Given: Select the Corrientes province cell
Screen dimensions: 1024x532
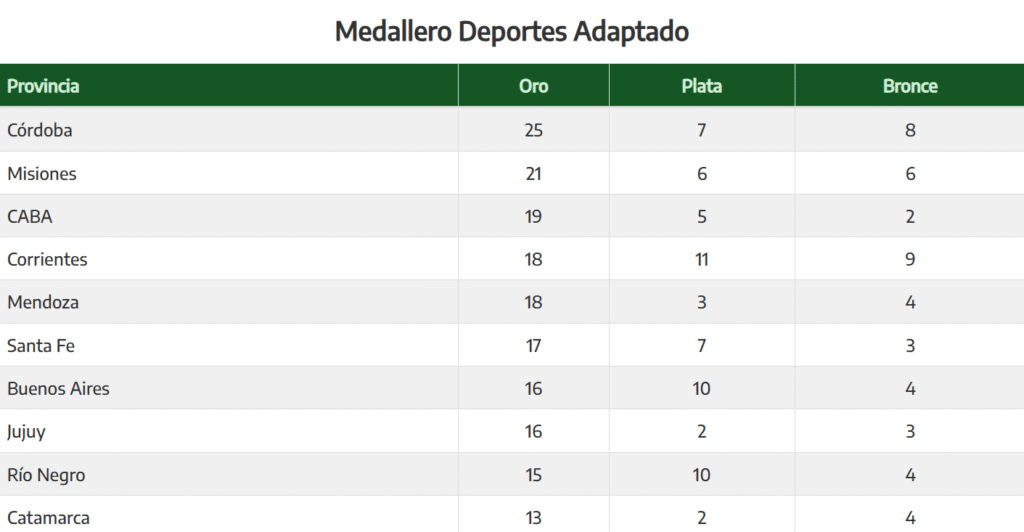Looking at the screenshot, I should pos(47,260).
